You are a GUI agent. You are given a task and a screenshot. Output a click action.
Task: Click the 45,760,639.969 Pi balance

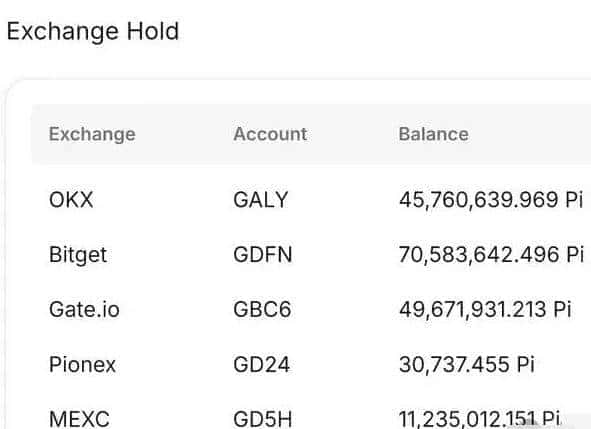(x=491, y=200)
